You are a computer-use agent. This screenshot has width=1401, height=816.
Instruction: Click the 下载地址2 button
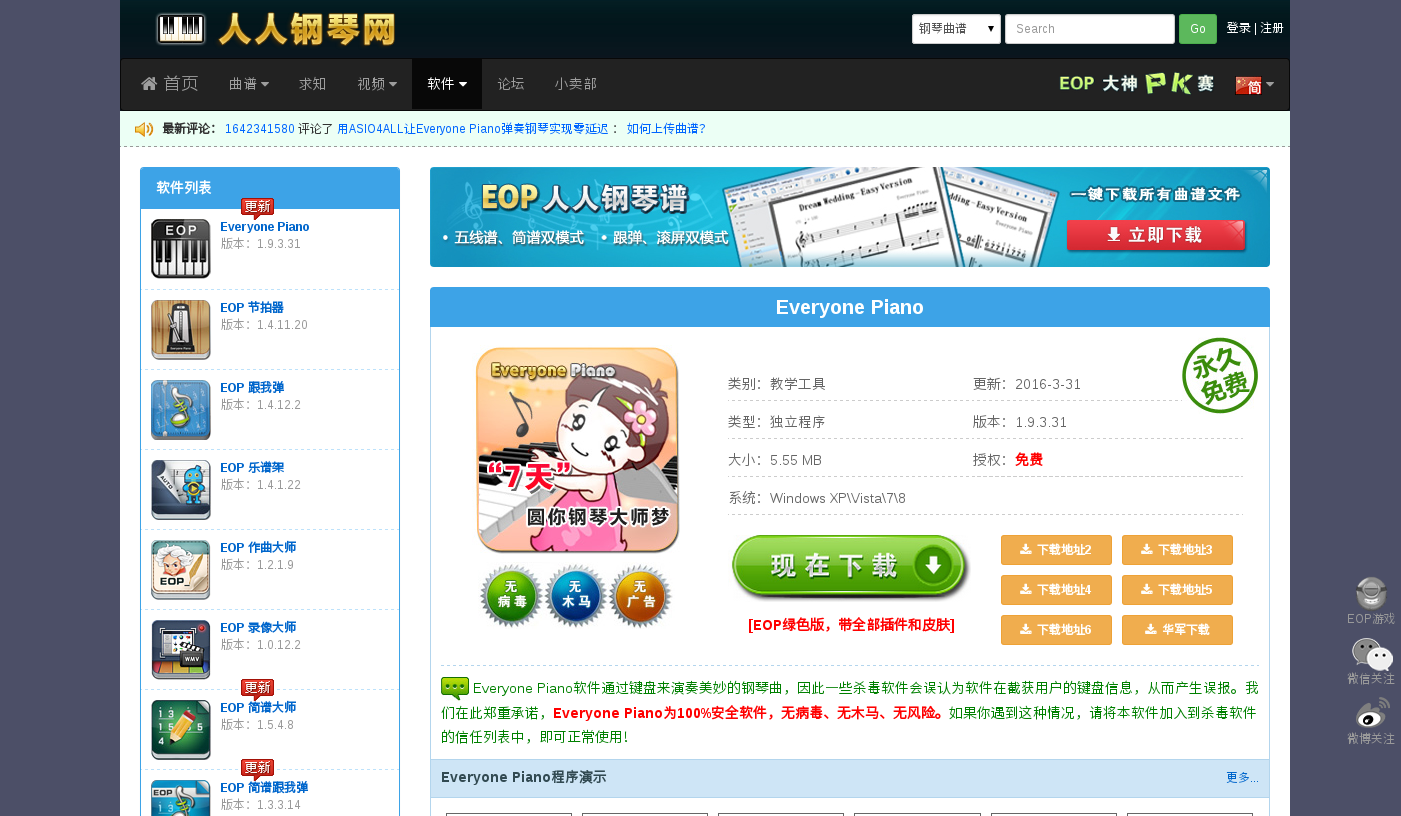[1056, 550]
